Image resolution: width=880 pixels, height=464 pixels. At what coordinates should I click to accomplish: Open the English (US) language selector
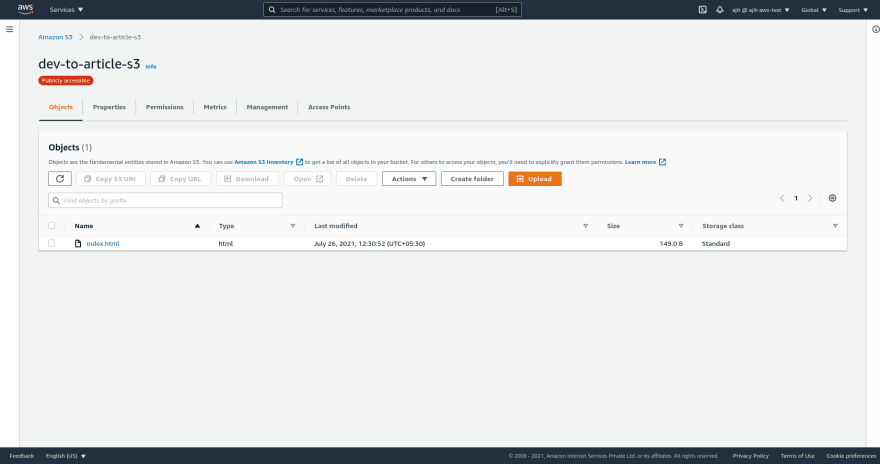[x=66, y=456]
